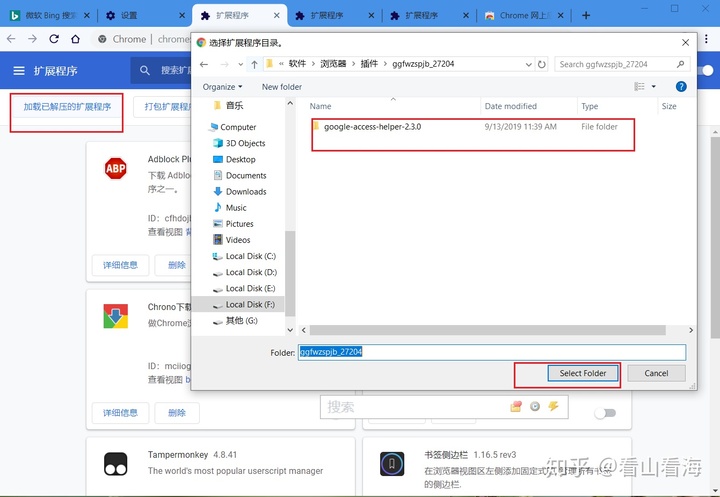The width and height of the screenshot is (720, 497).
Task: Click the dialog Back navigation arrow
Action: tap(204, 64)
